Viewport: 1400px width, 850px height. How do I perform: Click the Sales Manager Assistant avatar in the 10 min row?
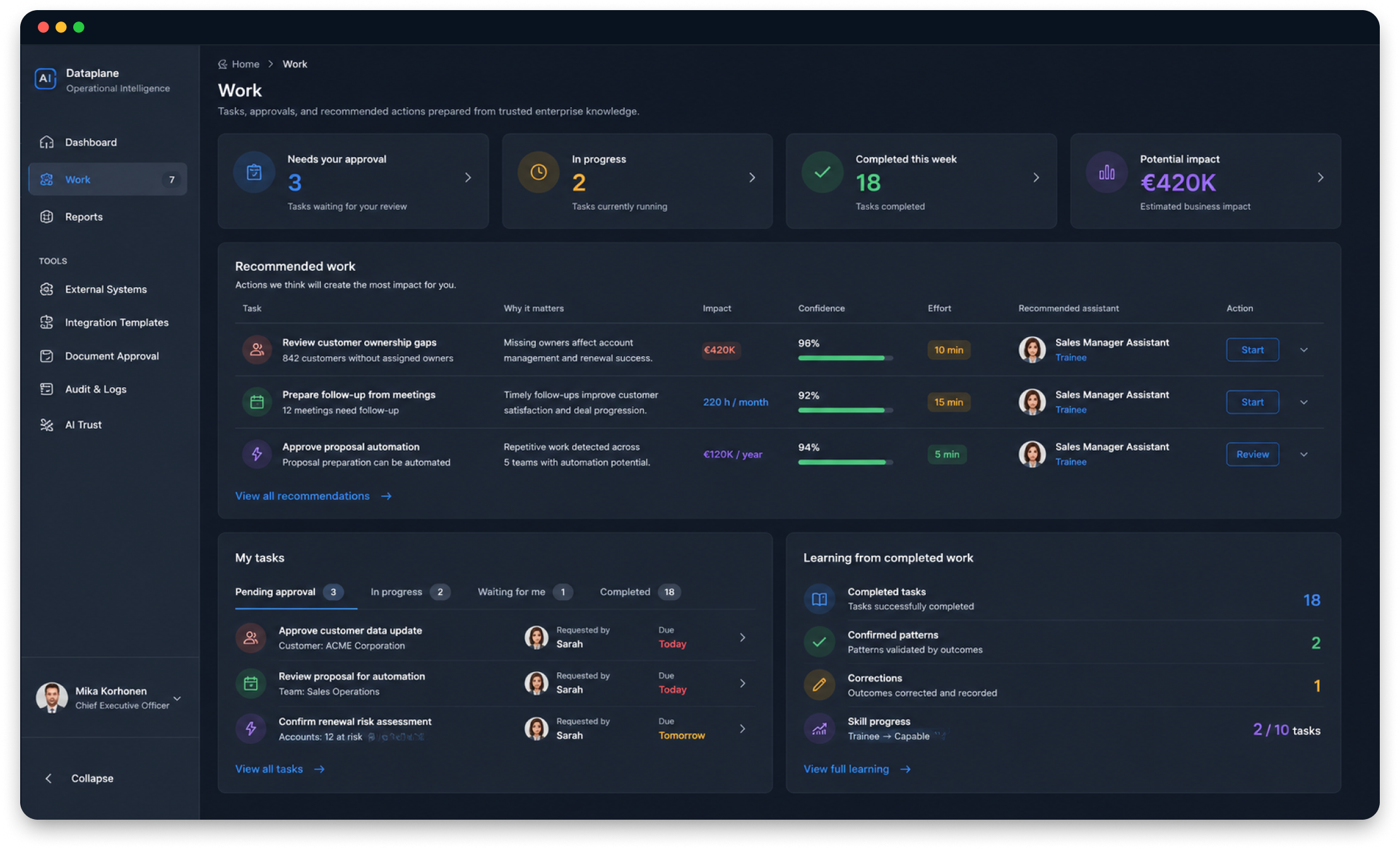1032,350
